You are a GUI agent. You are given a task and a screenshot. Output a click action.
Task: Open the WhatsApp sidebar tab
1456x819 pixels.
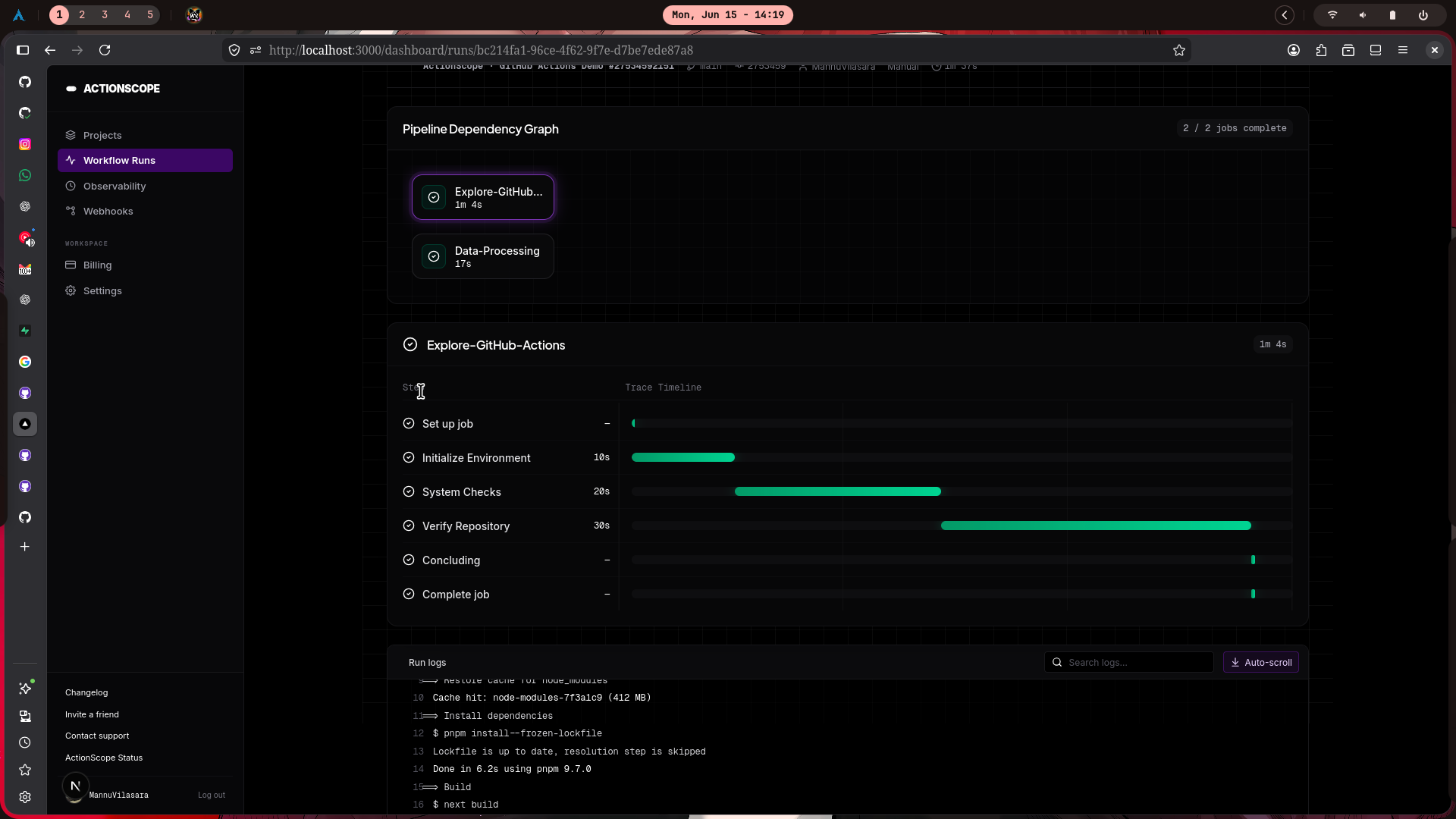click(25, 175)
